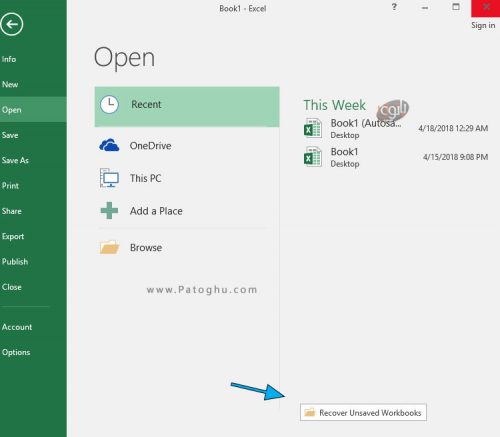Click the 4/18/2018 12:29 AM timestamp
The width and height of the screenshot is (500, 437).
click(x=453, y=128)
